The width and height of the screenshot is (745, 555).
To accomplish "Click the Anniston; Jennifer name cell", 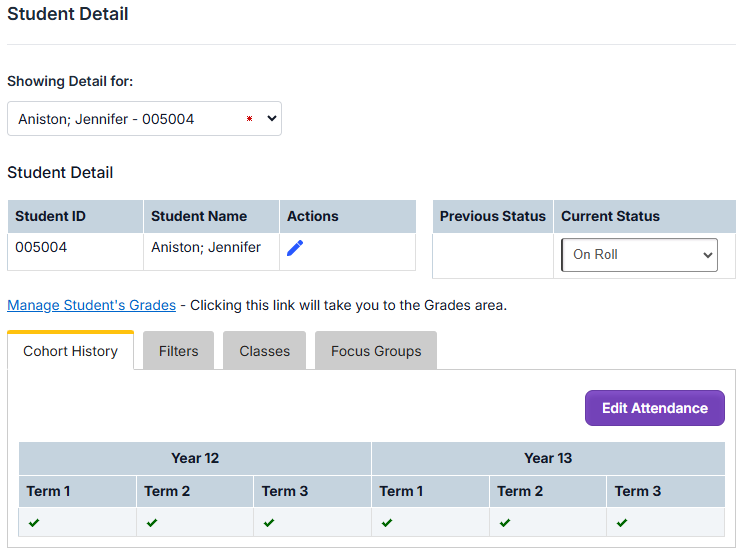I will coord(206,247).
